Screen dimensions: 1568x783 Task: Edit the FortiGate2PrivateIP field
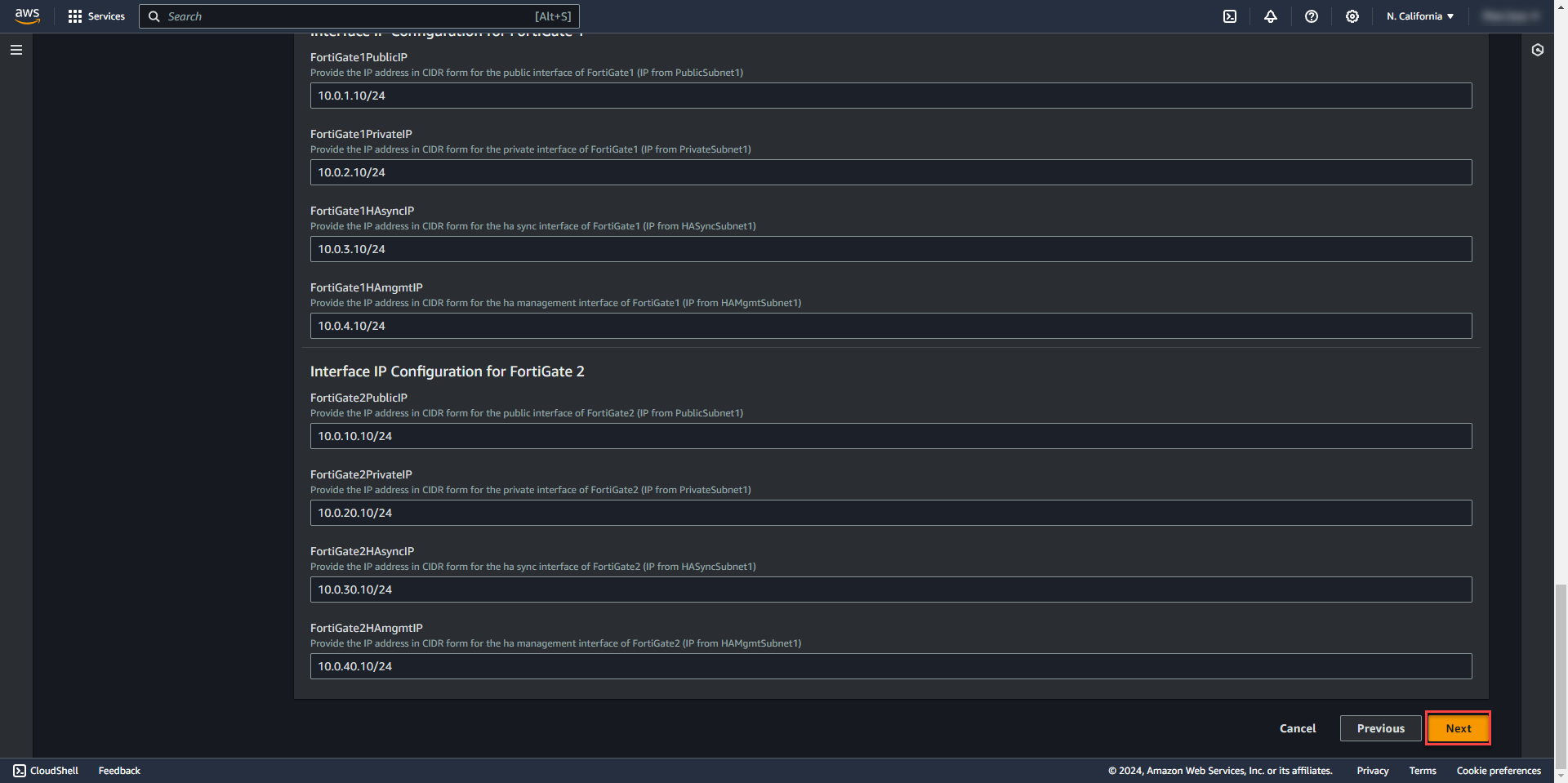(x=891, y=513)
